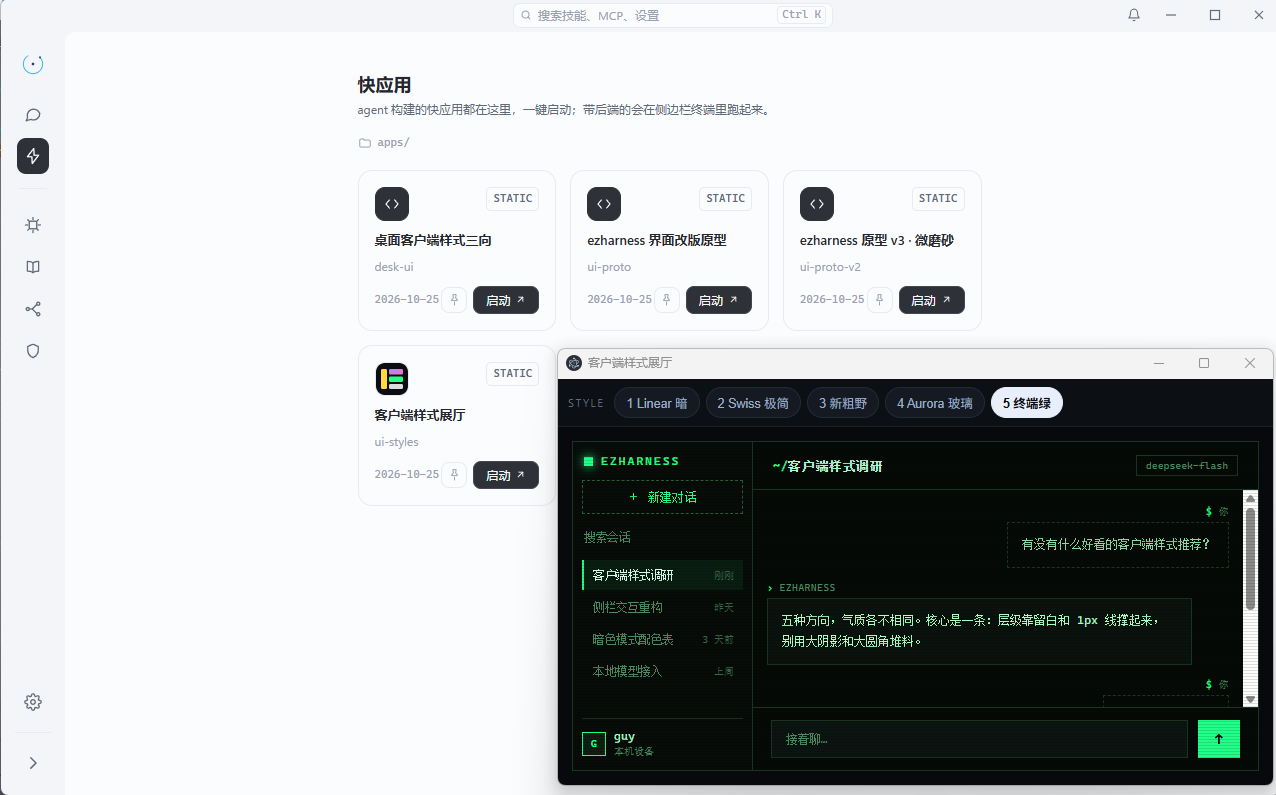Click the 接着聊… message input
Image resolution: width=1276 pixels, height=795 pixels.
(x=979, y=739)
